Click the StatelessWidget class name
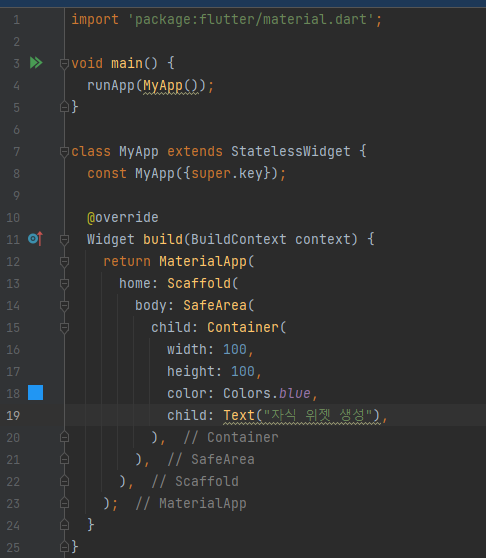 (x=291, y=152)
